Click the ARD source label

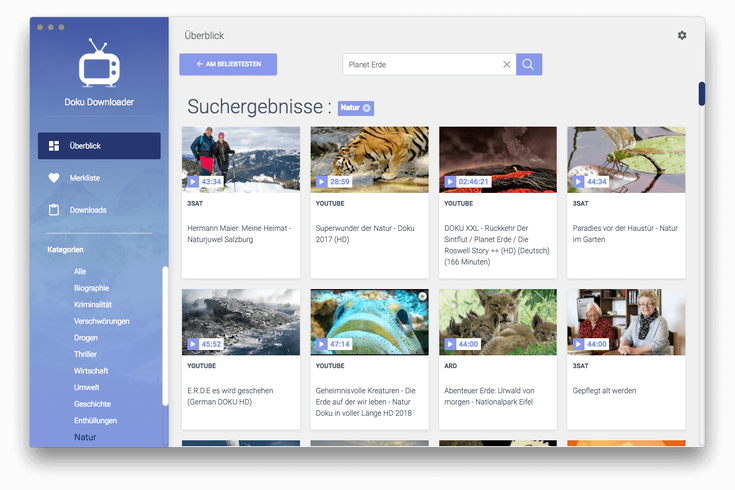pos(450,366)
